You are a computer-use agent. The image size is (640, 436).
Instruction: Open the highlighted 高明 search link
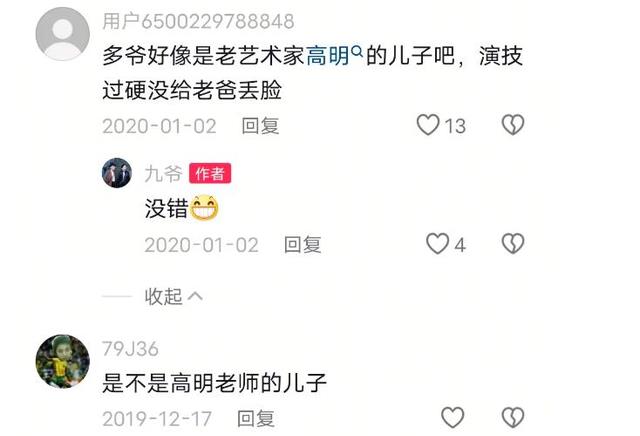click(328, 56)
